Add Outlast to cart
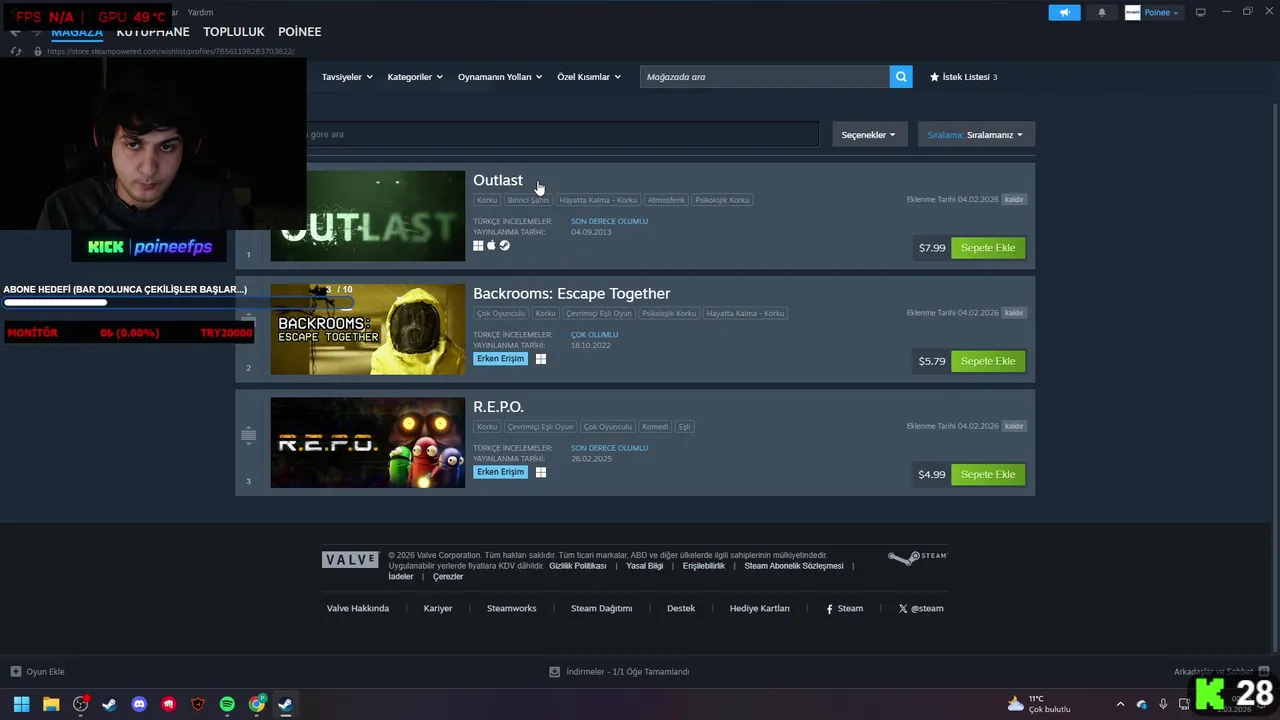This screenshot has width=1280, height=720. pyautogui.click(x=988, y=247)
